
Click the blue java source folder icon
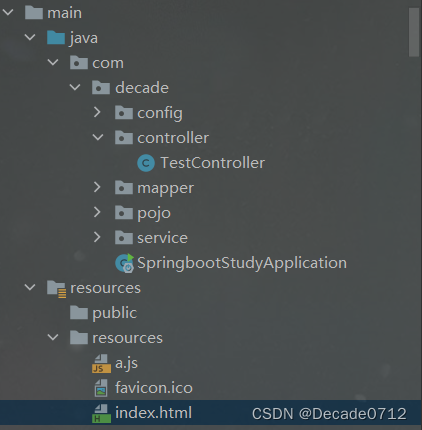[56, 37]
